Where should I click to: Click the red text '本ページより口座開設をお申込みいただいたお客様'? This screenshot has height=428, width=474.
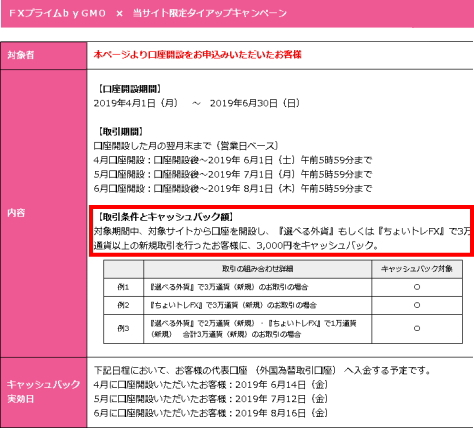197,54
